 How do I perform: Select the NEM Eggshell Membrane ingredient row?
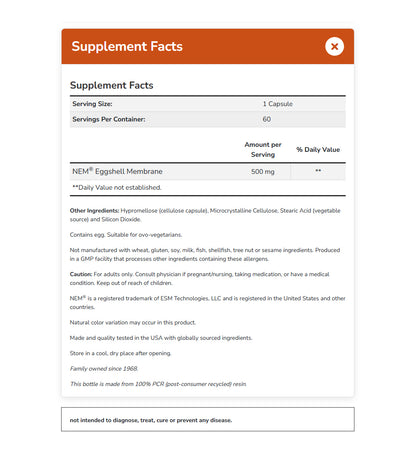pyautogui.click(x=208, y=171)
